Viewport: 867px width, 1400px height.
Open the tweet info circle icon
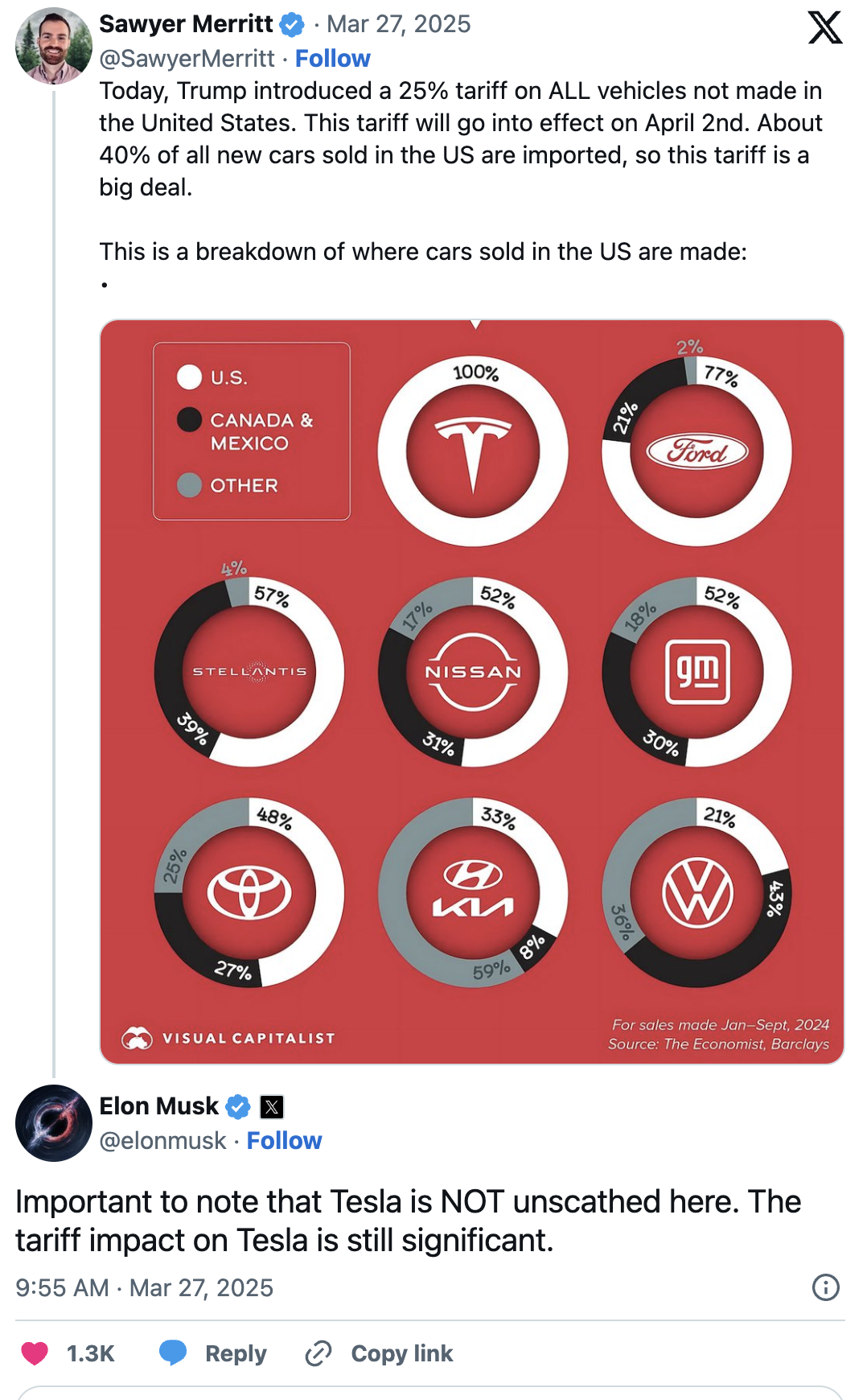826,1287
